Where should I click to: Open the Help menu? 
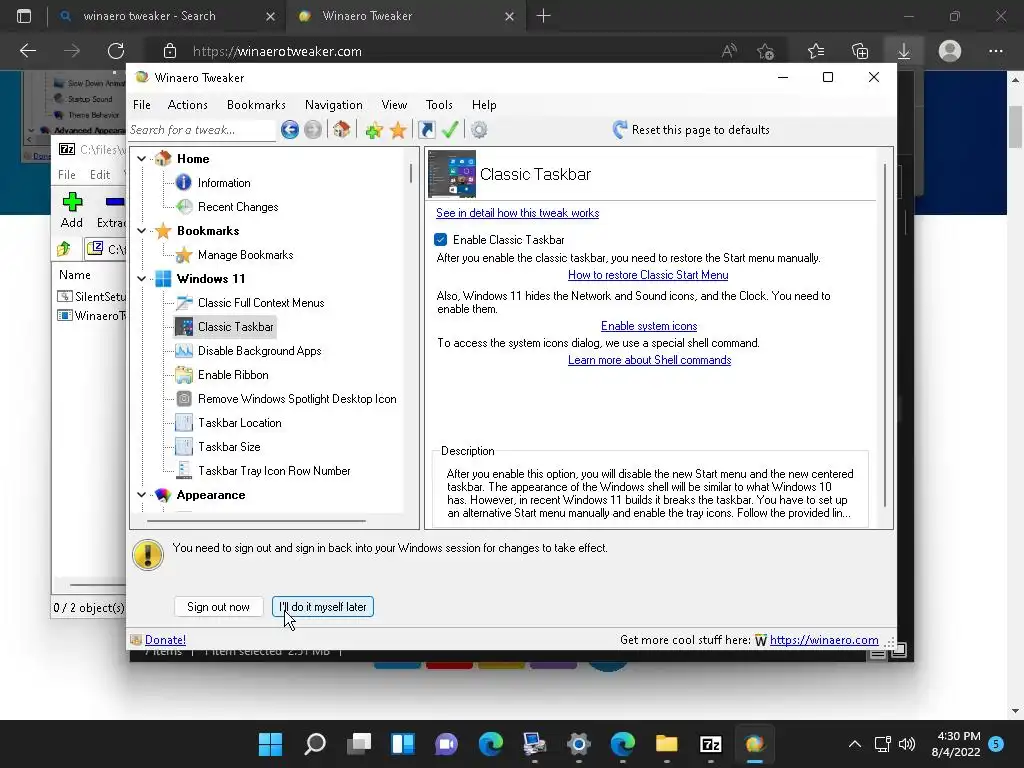click(484, 104)
